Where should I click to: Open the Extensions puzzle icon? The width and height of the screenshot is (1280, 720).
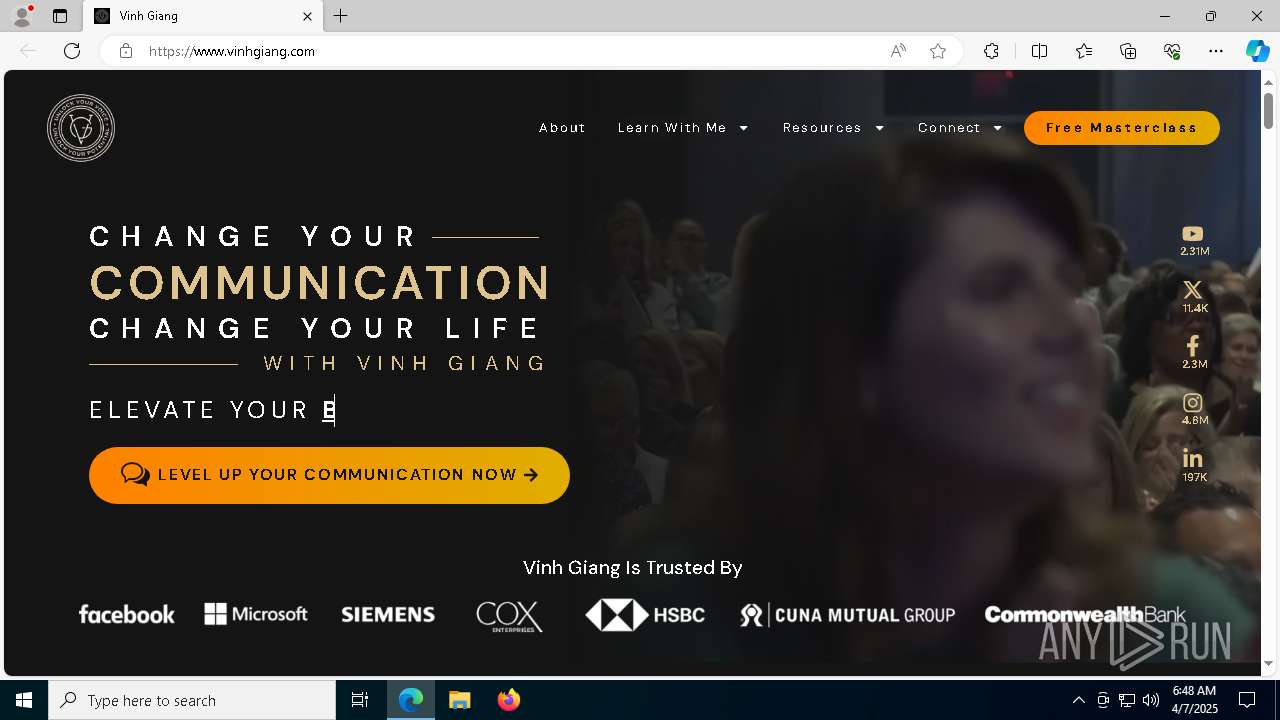991,51
